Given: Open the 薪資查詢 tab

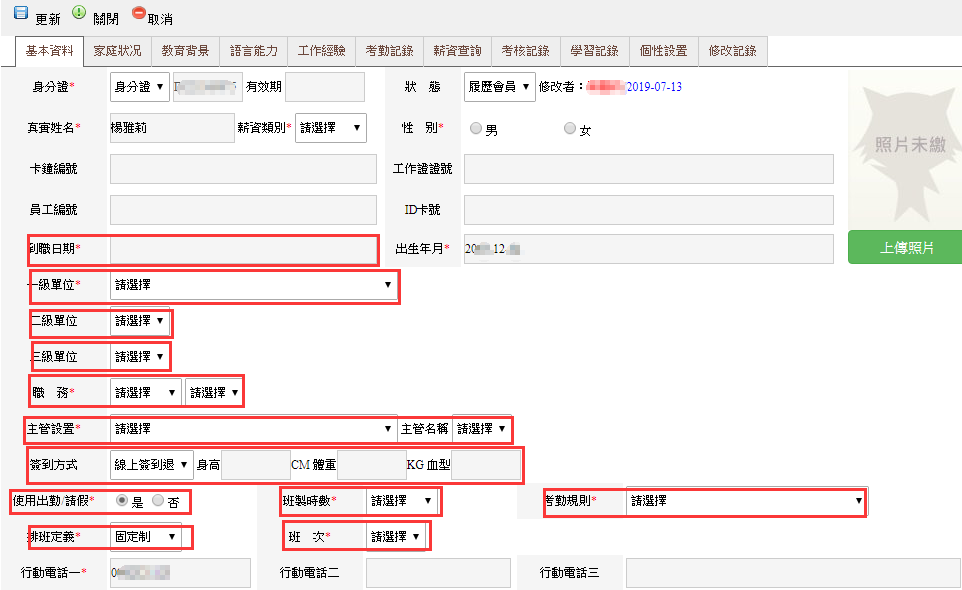Looking at the screenshot, I should 457,50.
